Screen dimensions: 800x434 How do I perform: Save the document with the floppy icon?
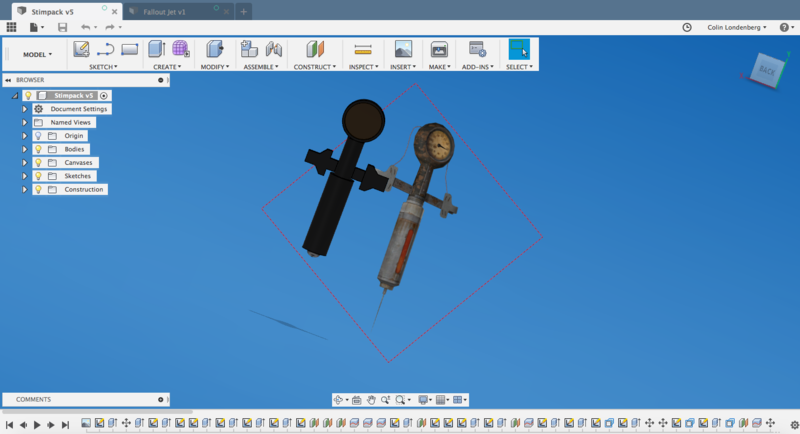[62, 27]
